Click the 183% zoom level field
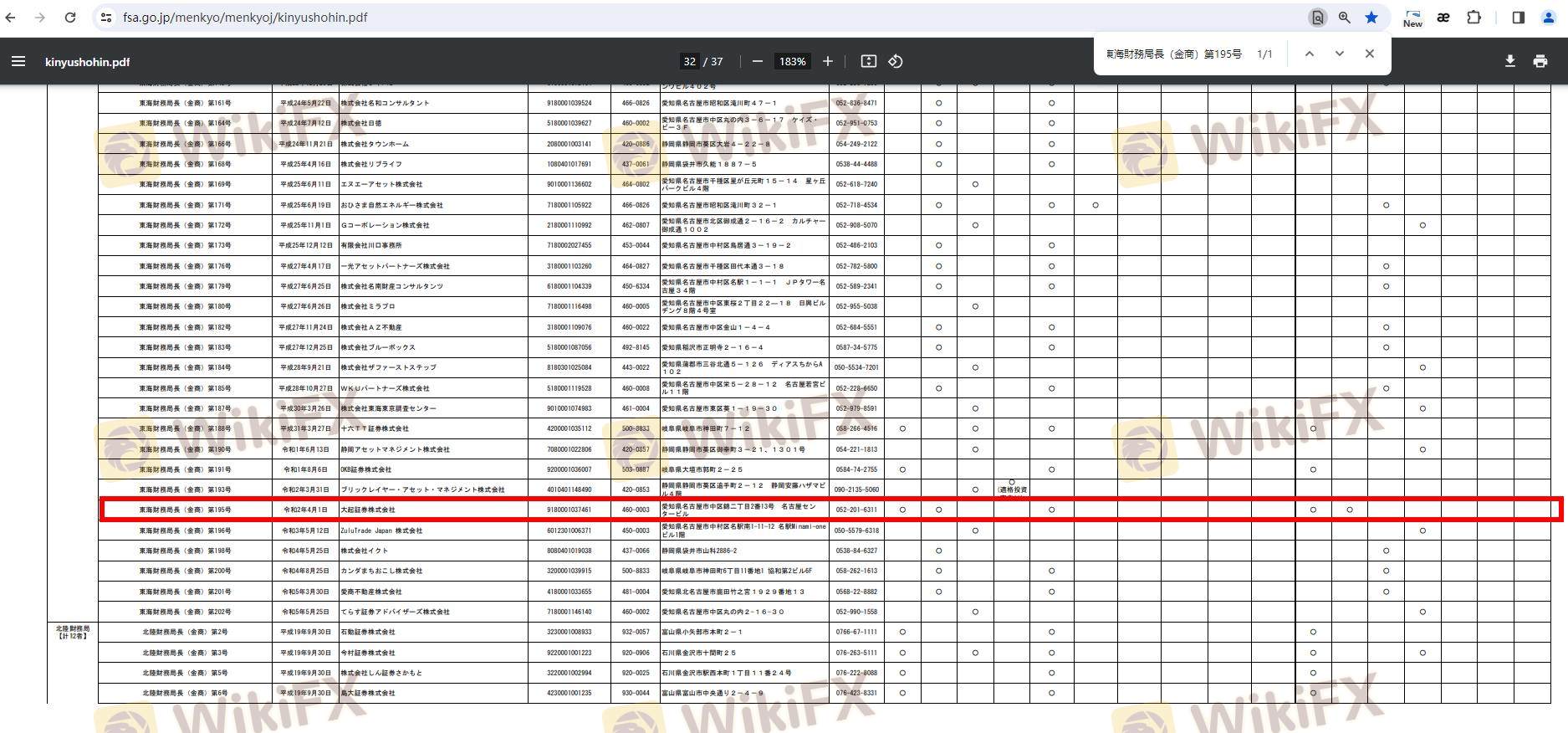Image resolution: width=1568 pixels, height=733 pixels. [x=792, y=61]
